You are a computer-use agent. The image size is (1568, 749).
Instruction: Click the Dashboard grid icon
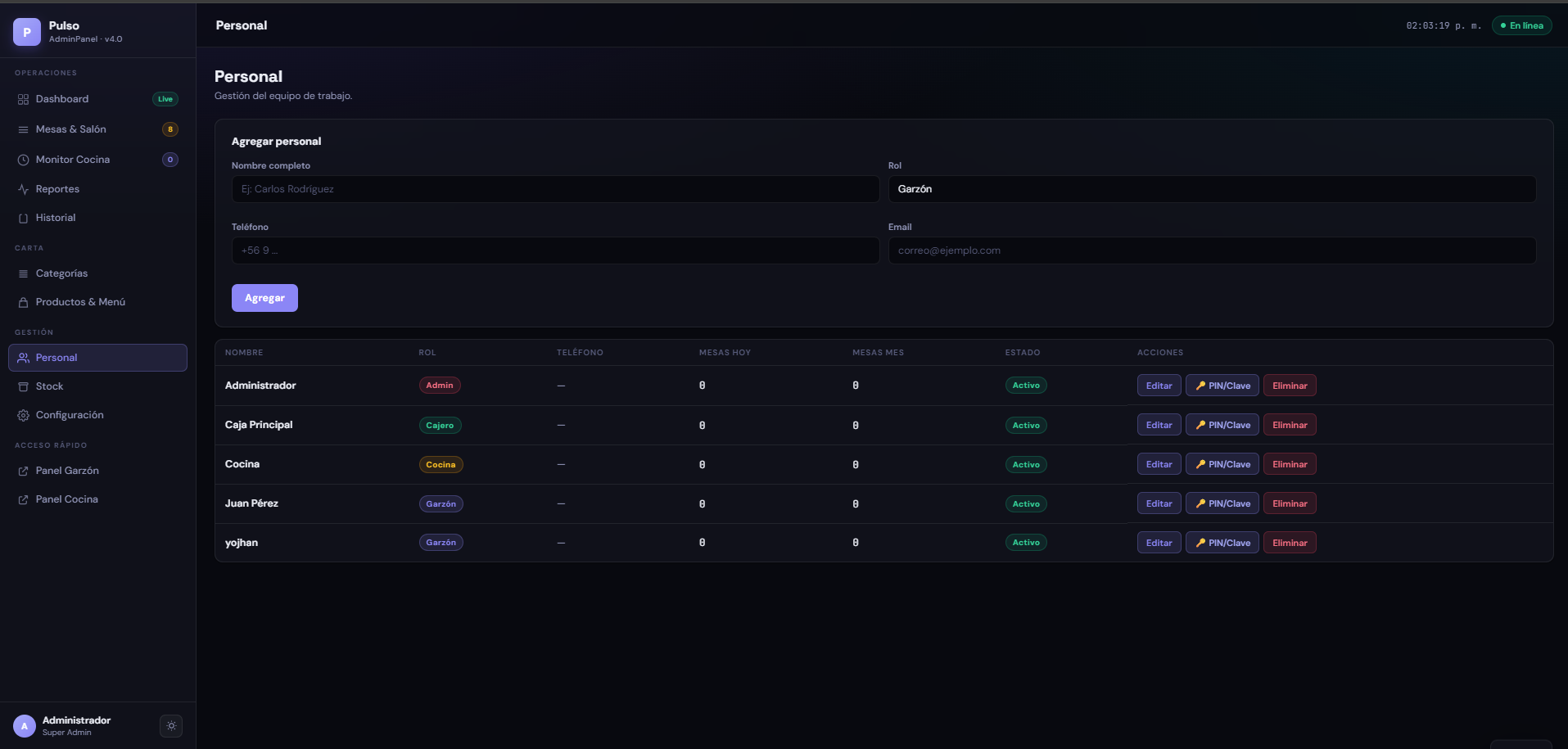[23, 99]
